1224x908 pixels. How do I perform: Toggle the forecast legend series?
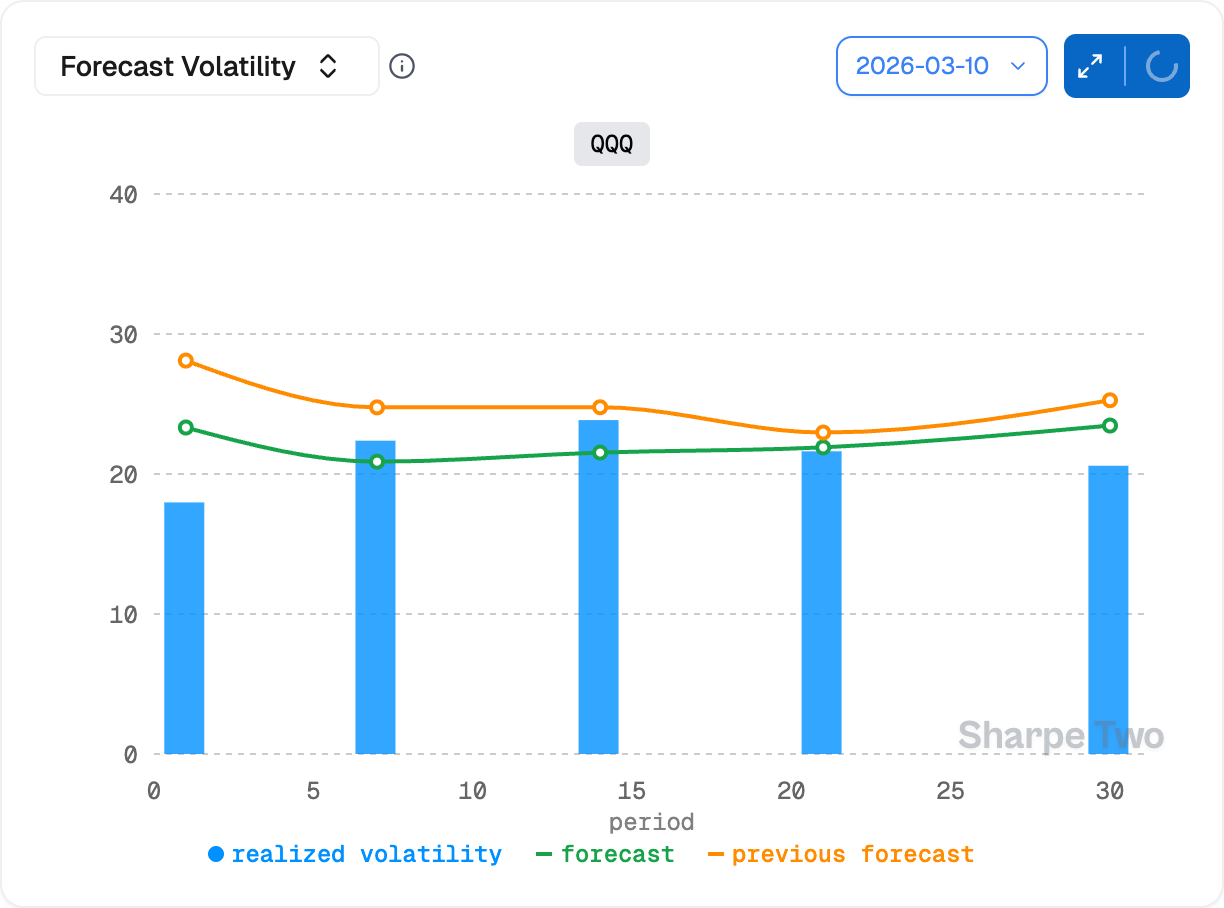tap(606, 854)
